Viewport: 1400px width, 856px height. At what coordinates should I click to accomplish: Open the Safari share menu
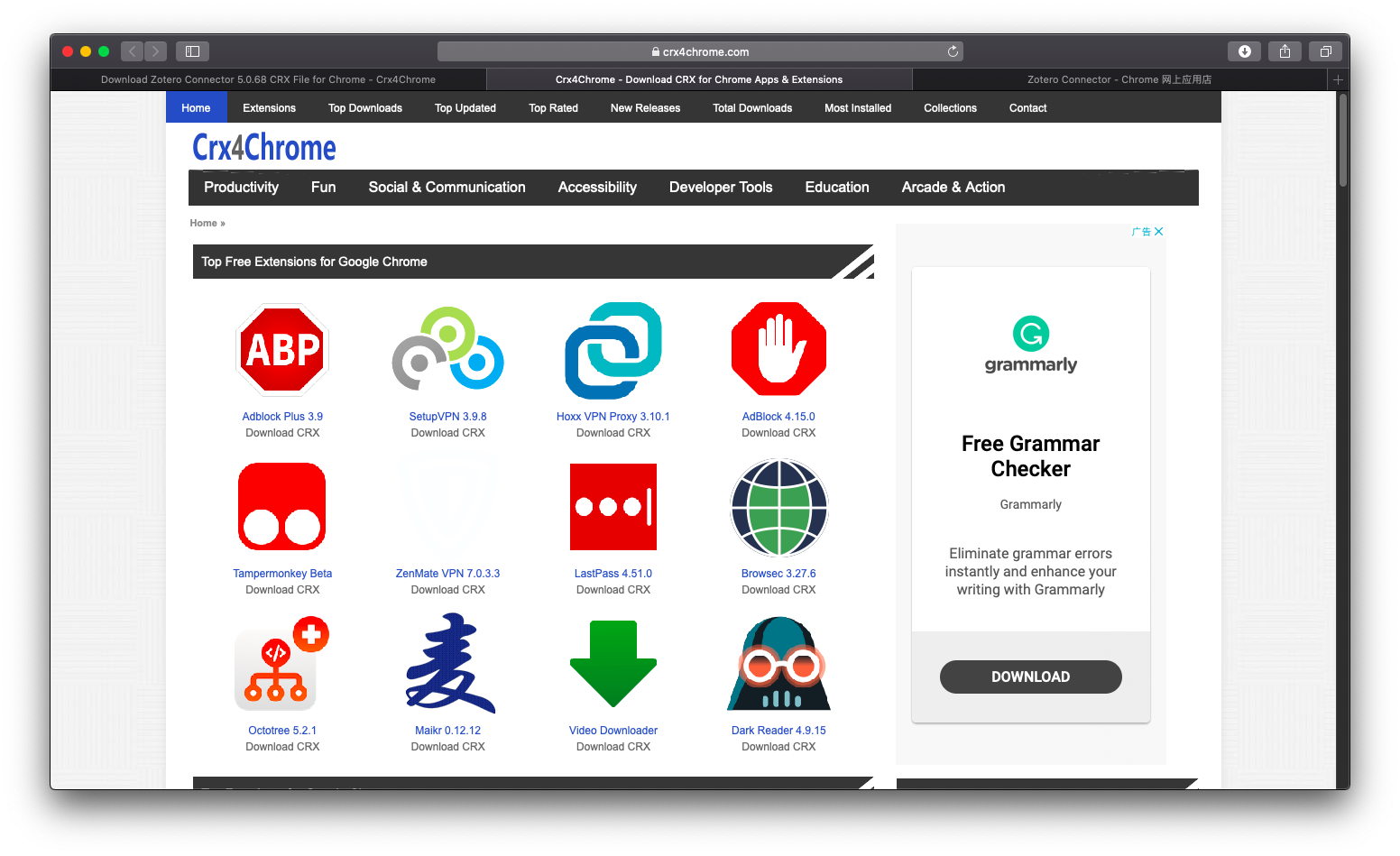click(x=1285, y=51)
